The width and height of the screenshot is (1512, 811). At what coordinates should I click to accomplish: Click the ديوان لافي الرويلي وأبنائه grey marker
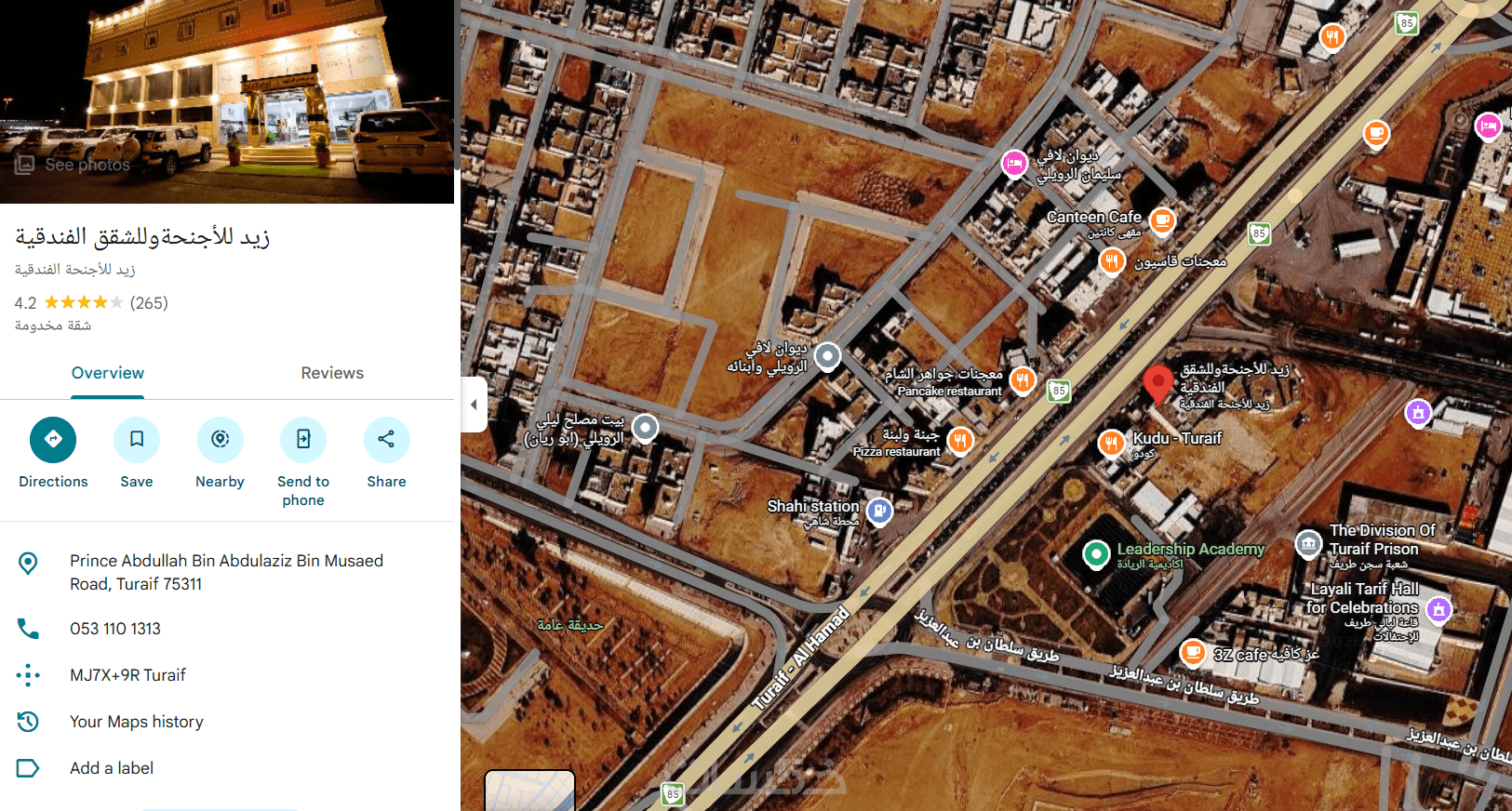click(x=827, y=355)
